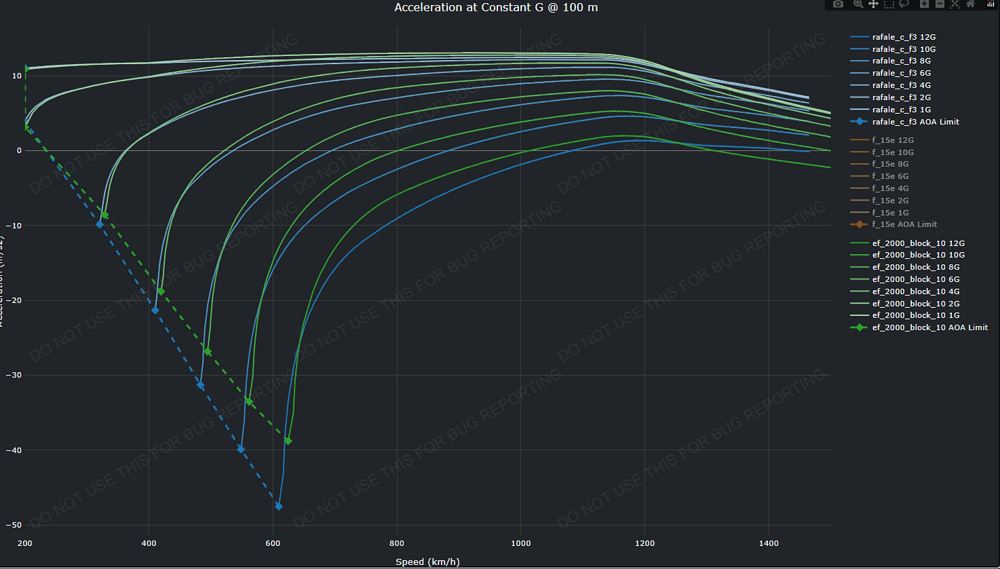
Task: Click the y-axis tick label −50
Action: [13, 526]
